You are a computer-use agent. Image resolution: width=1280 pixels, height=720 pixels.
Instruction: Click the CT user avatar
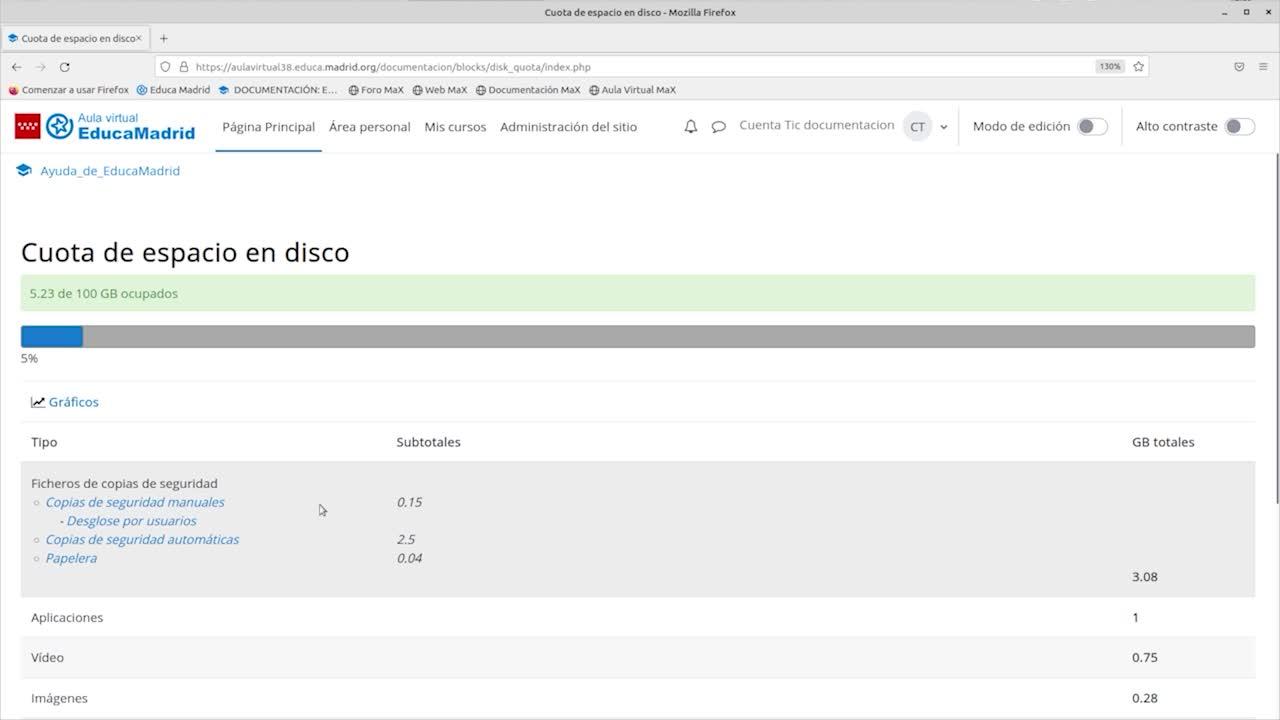click(917, 127)
